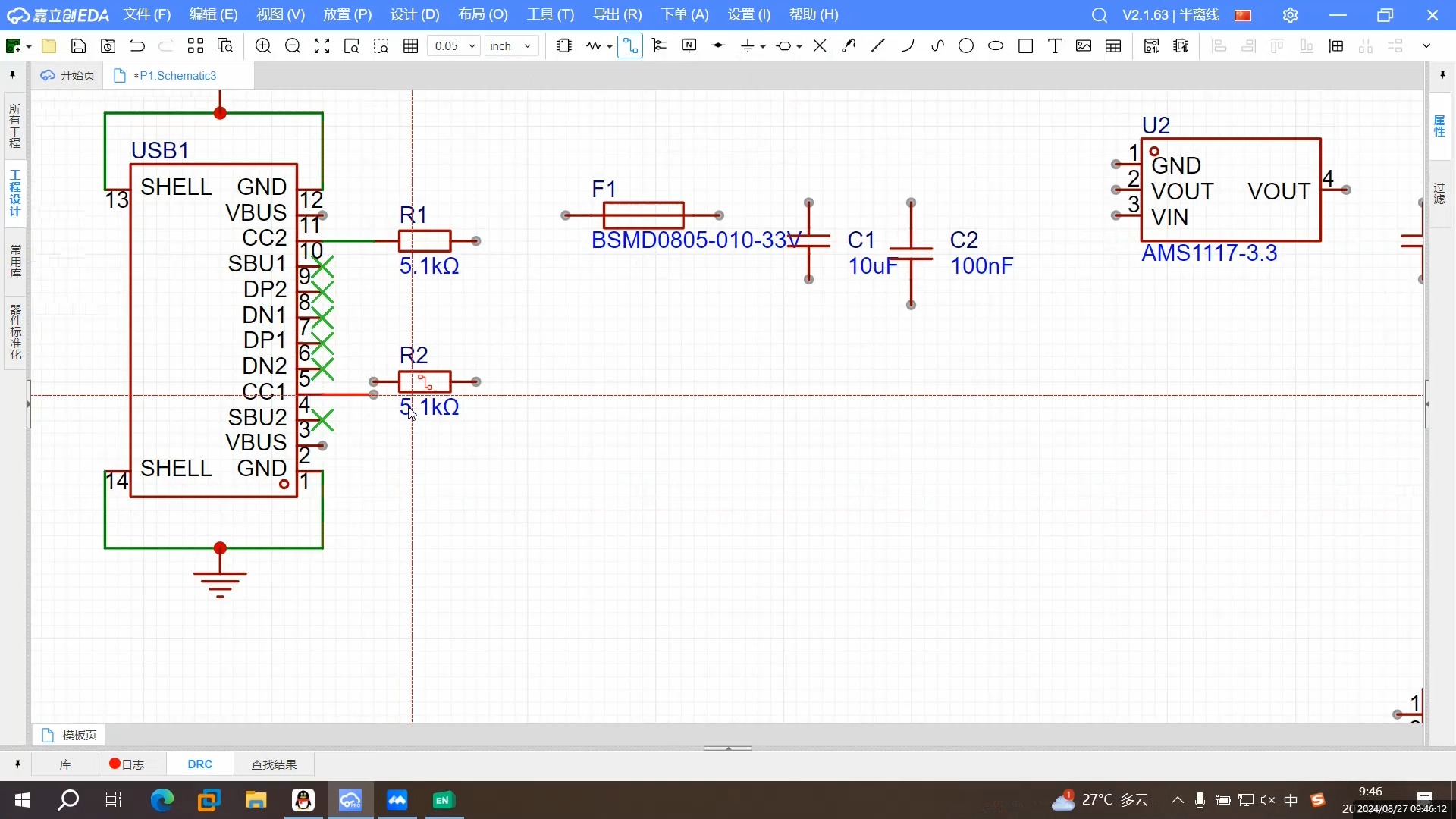This screenshot has width=1456, height=819.
Task: Click the grid display toggle icon
Action: [x=410, y=45]
